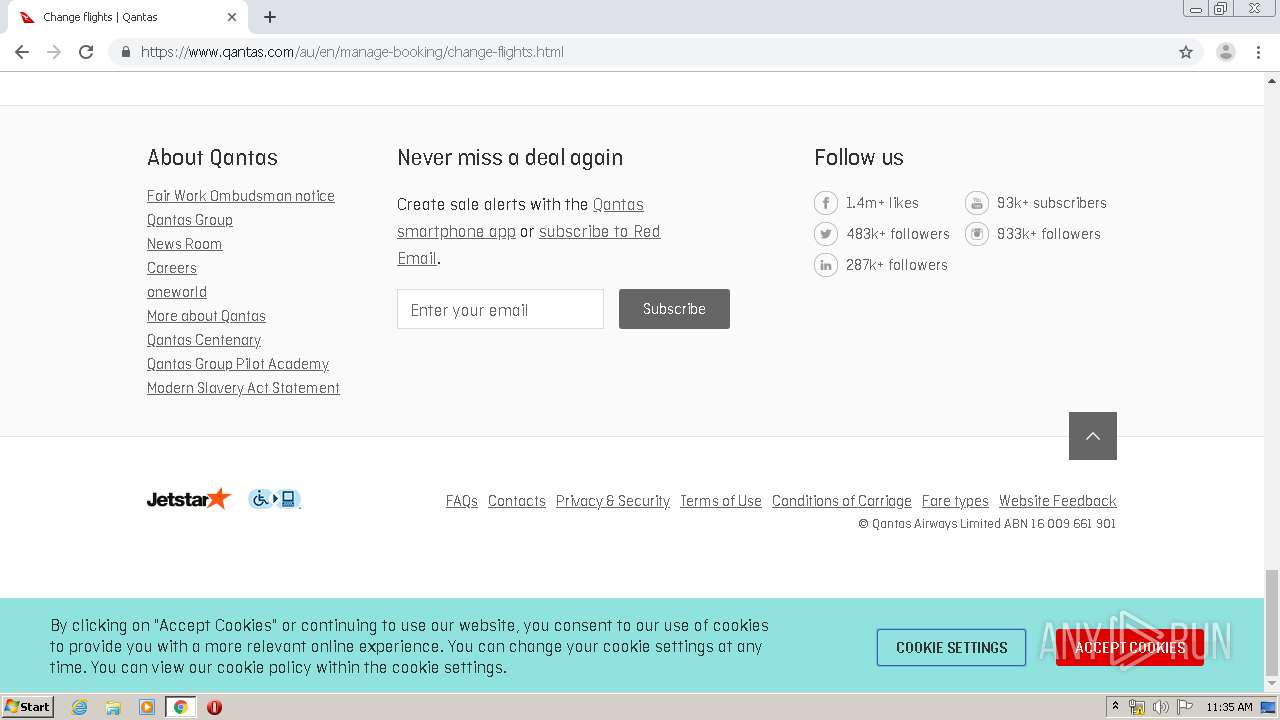The image size is (1280, 720).
Task: Open Qantas Instagram page icon
Action: coord(976,234)
